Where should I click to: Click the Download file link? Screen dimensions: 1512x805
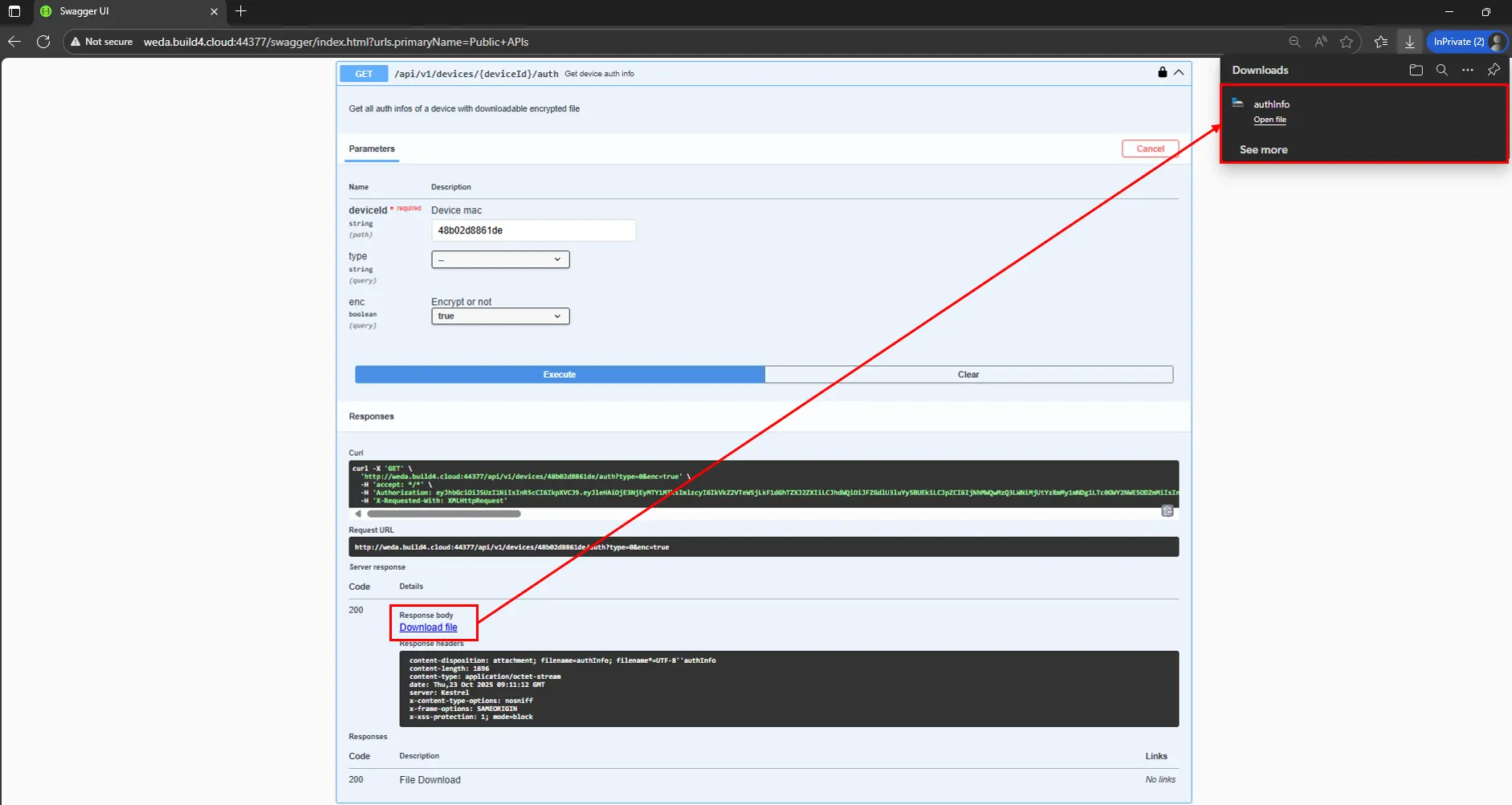pos(428,628)
